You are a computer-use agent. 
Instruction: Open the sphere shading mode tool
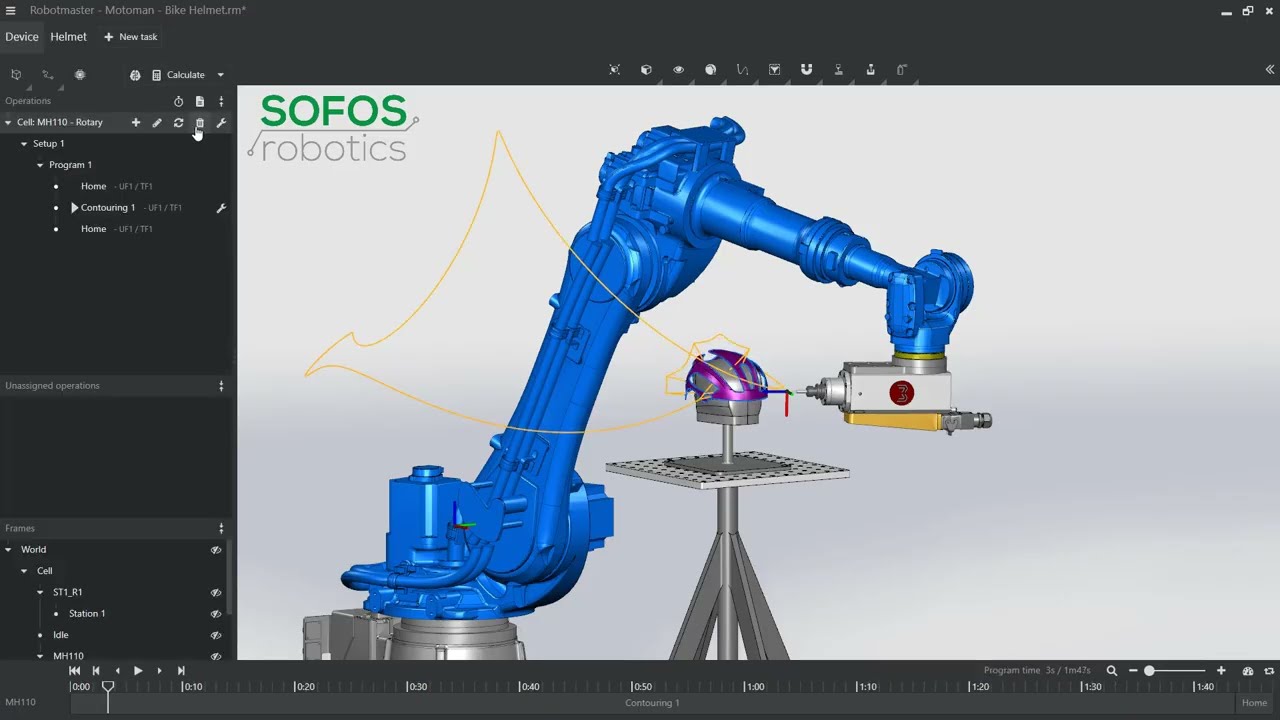pyautogui.click(x=710, y=70)
